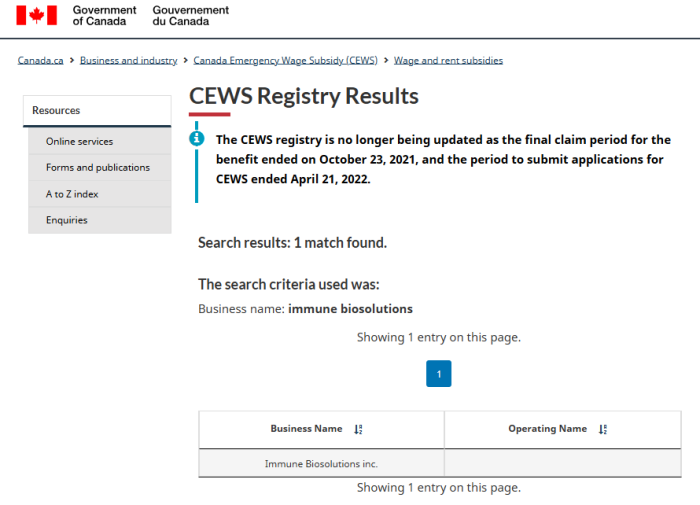Select Online services in Resources menu
Image resolution: width=700 pixels, height=505 pixels.
pos(100,142)
